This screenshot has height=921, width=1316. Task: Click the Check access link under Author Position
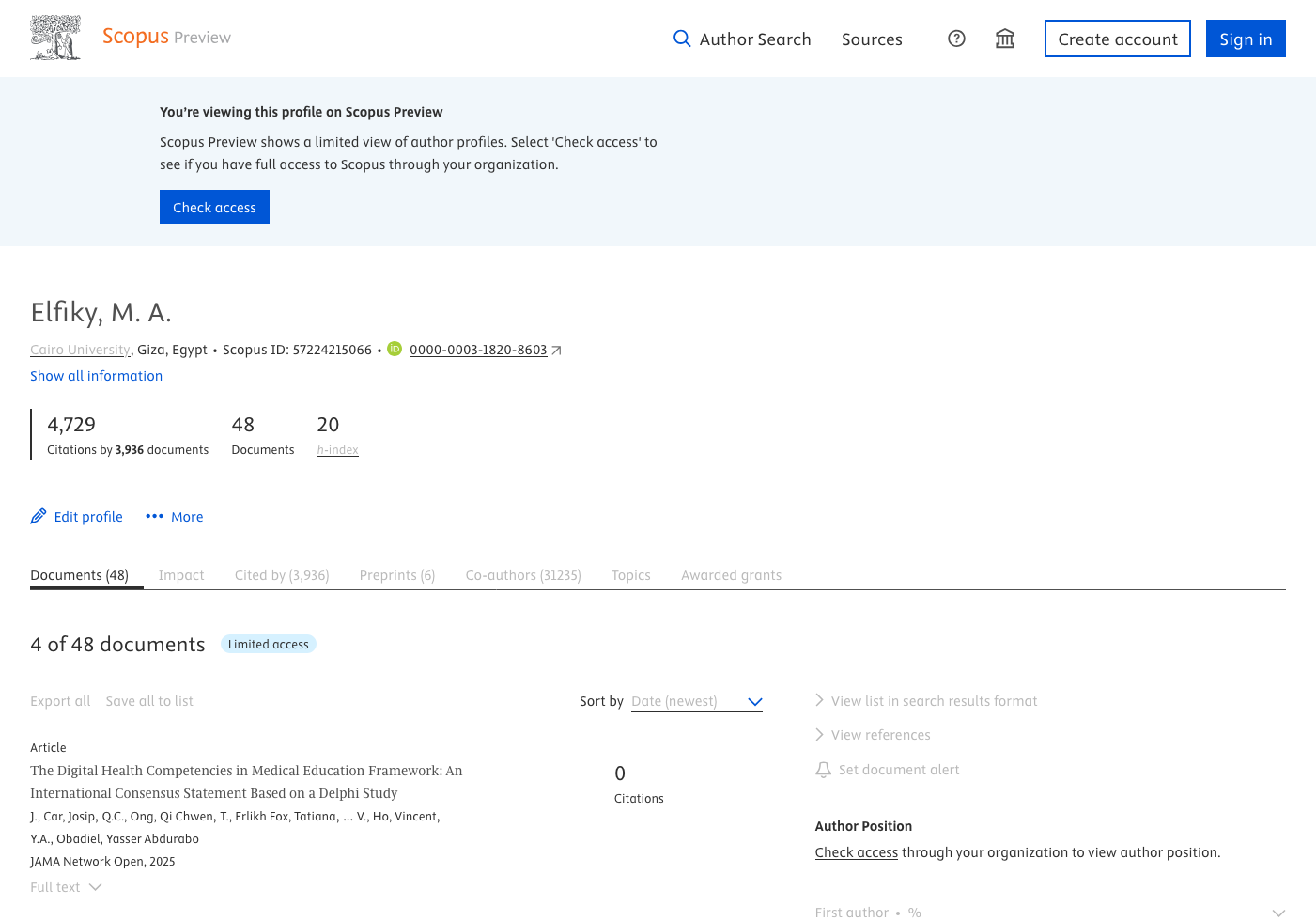[x=857, y=852]
